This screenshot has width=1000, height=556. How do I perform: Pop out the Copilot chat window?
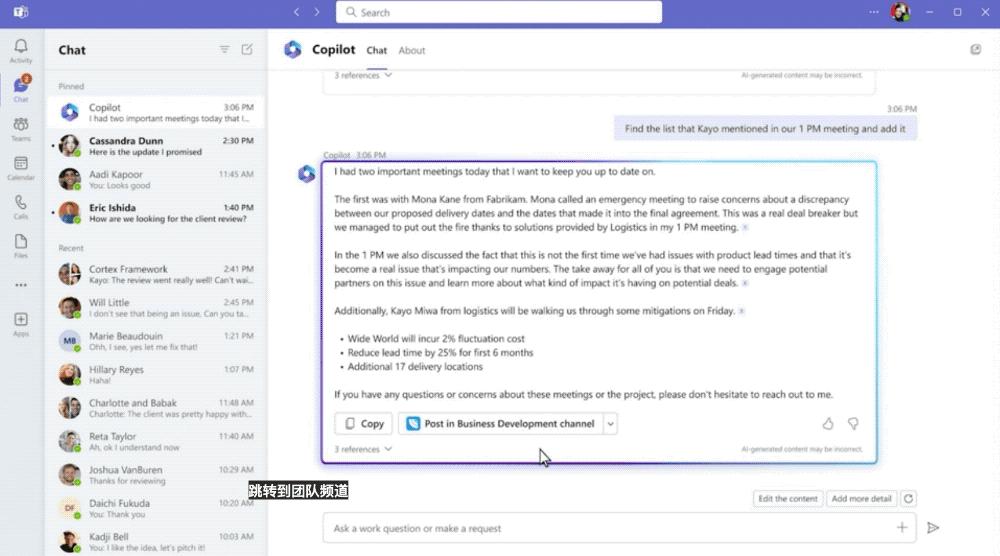pyautogui.click(x=976, y=50)
